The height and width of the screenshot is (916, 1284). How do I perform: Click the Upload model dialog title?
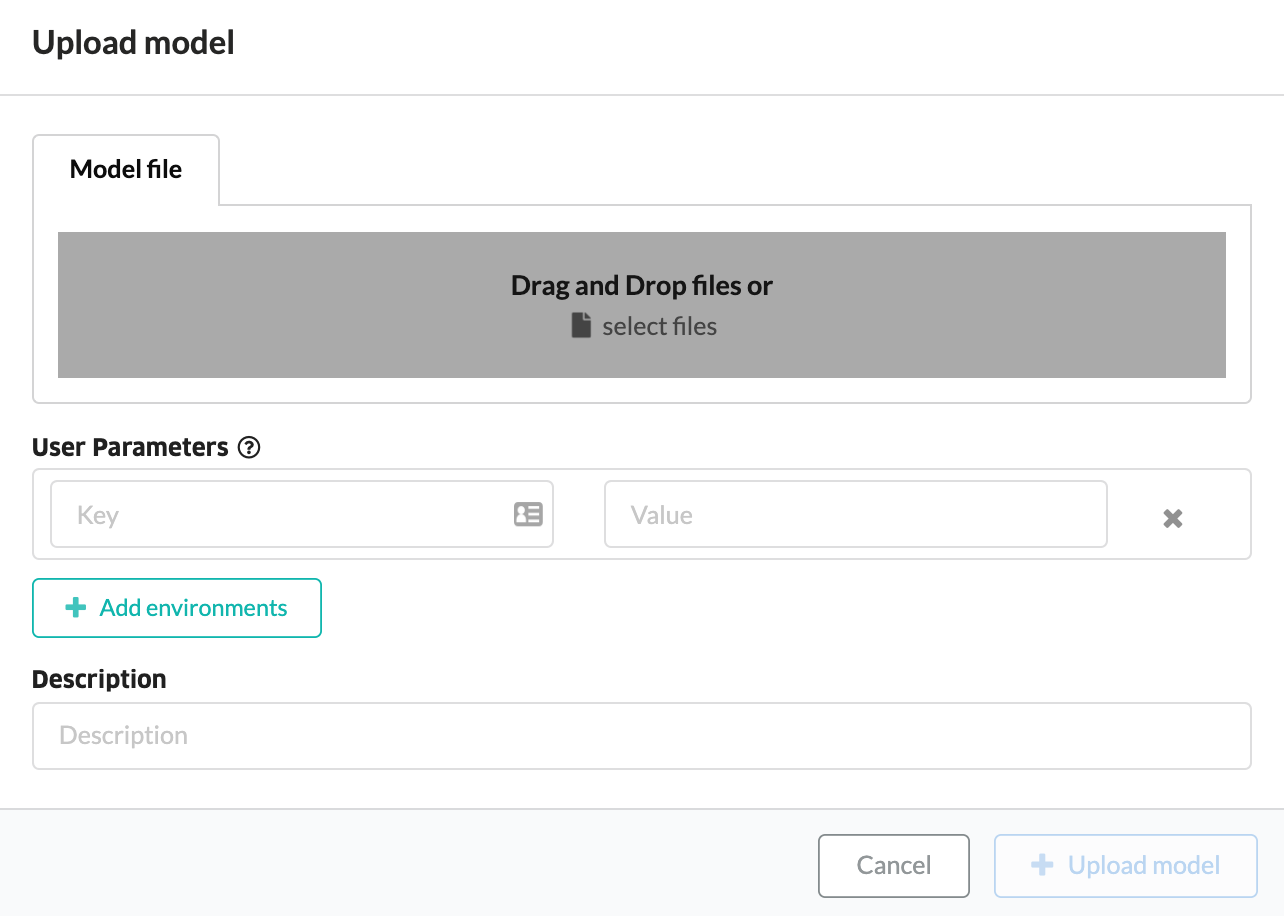point(133,43)
